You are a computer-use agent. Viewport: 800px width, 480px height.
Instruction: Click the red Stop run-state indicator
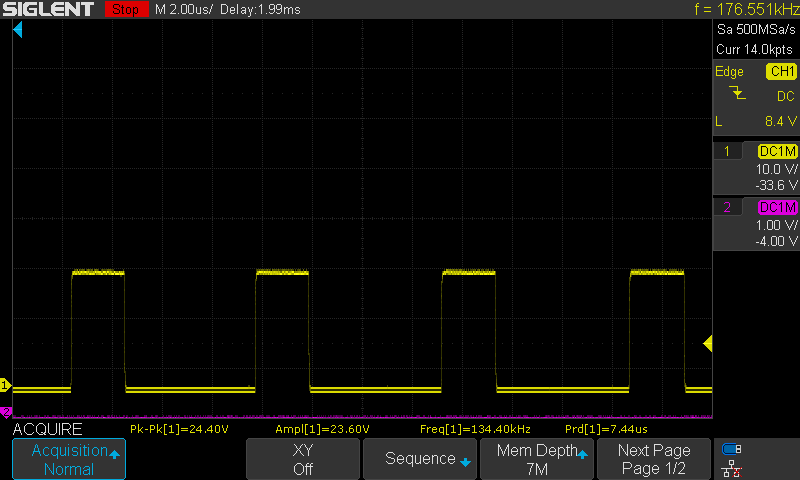[127, 9]
